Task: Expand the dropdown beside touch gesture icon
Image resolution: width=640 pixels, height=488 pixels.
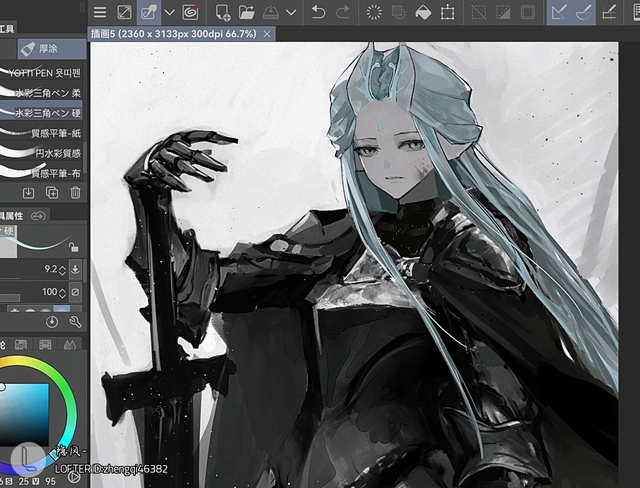Action: pos(169,13)
